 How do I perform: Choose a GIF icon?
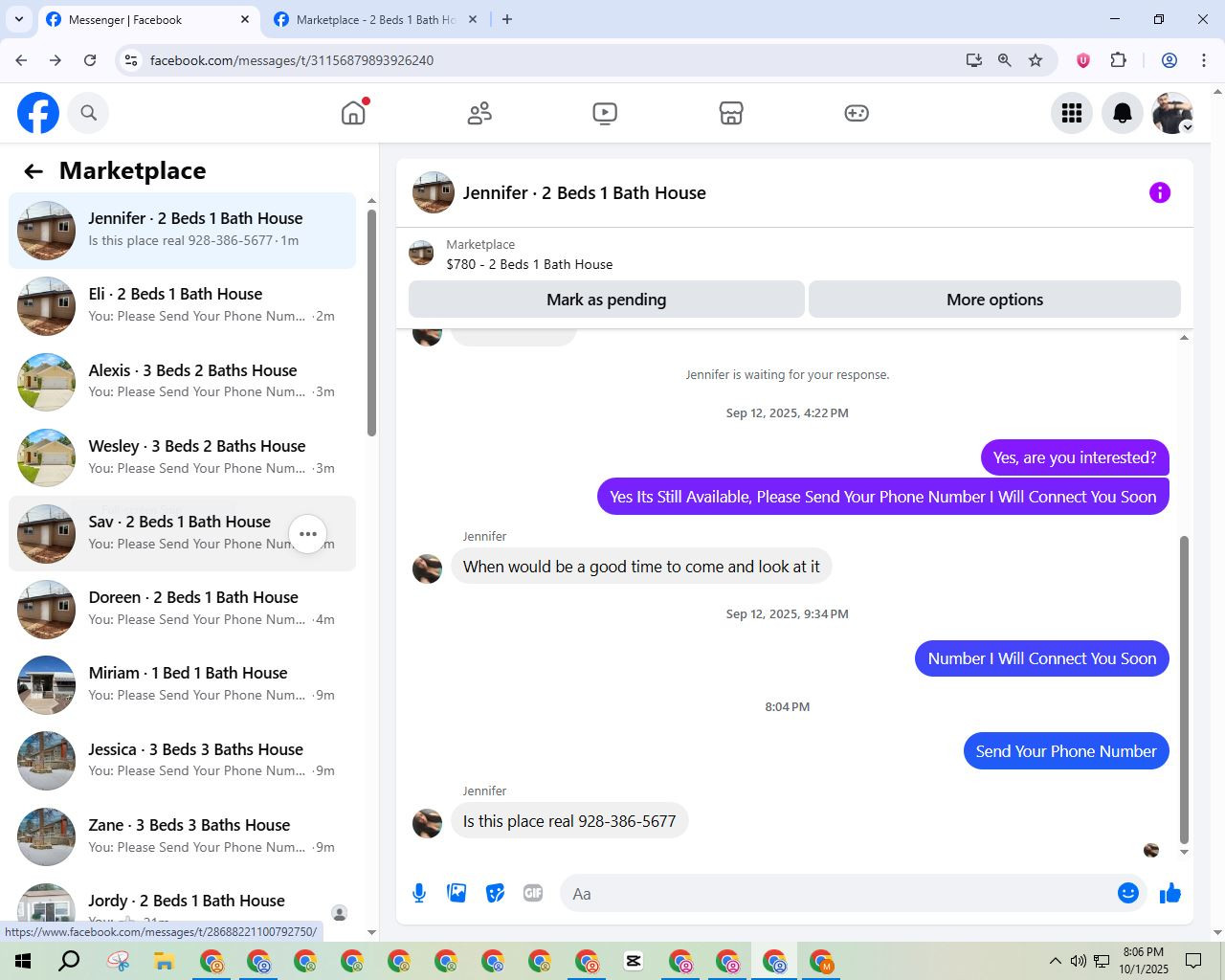click(x=533, y=893)
